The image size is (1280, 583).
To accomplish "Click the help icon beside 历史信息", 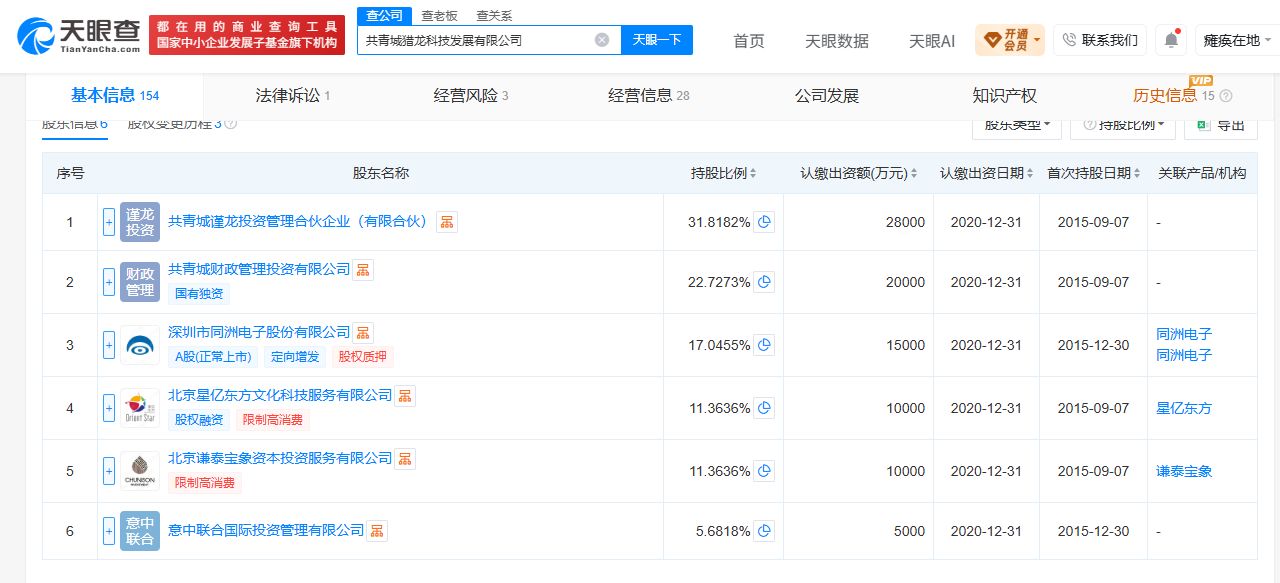I will [1226, 96].
